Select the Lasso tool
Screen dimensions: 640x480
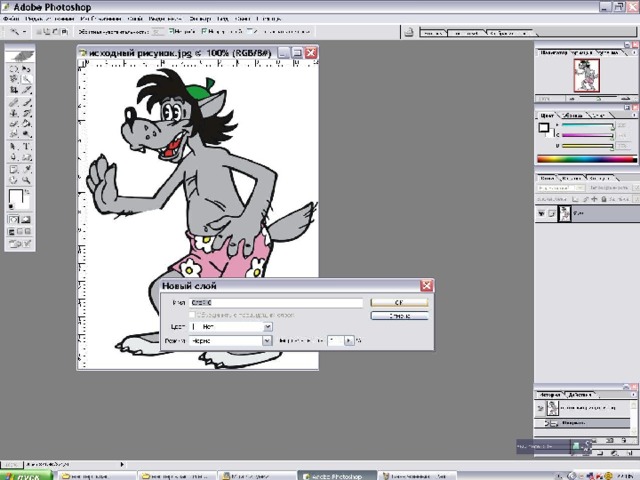14,79
